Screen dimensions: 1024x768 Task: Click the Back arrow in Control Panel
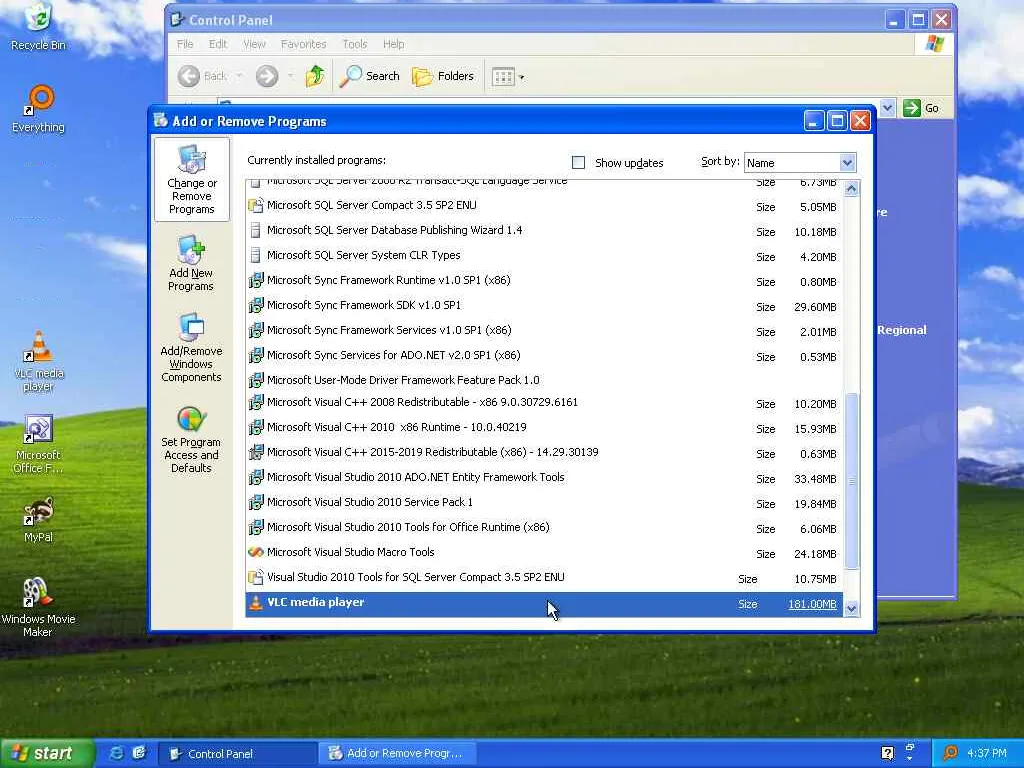(x=189, y=76)
